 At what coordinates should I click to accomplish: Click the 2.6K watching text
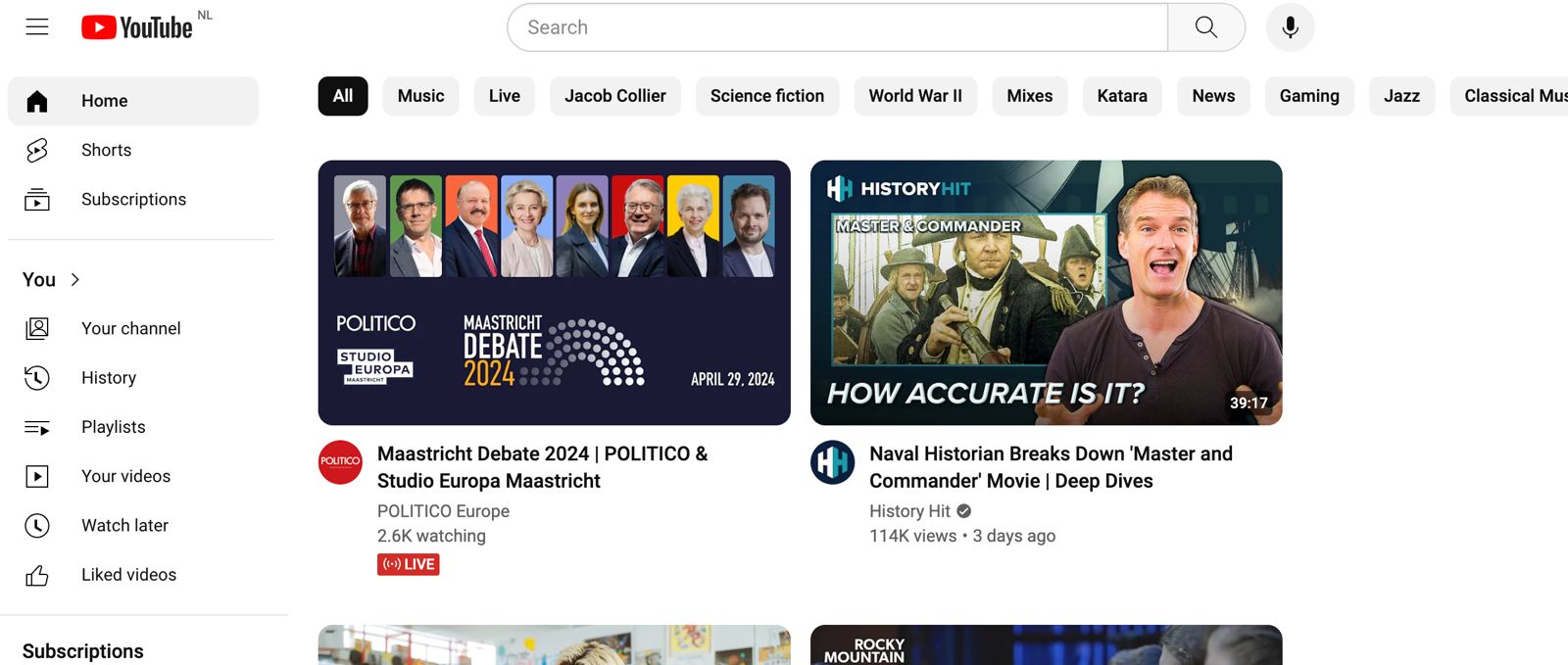[x=431, y=536]
